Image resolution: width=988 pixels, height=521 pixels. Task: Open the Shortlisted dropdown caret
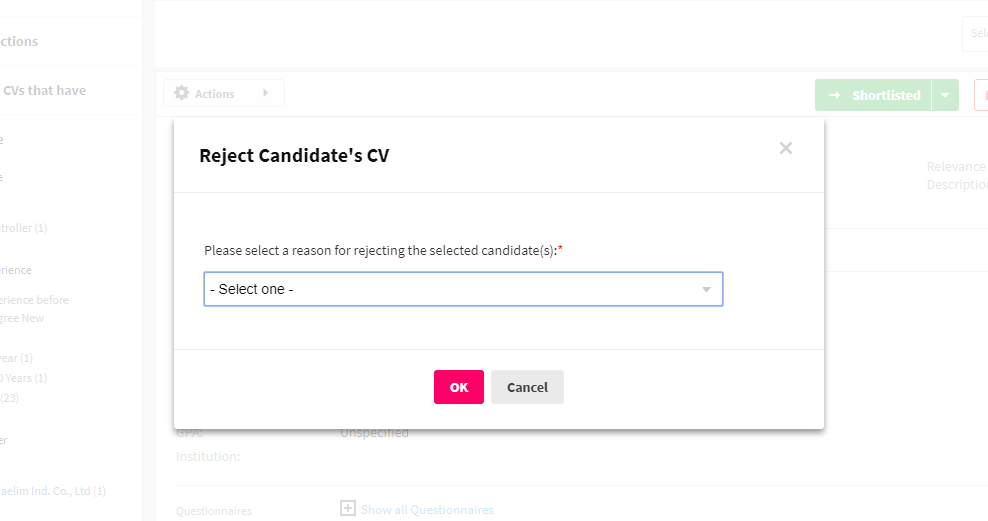945,95
